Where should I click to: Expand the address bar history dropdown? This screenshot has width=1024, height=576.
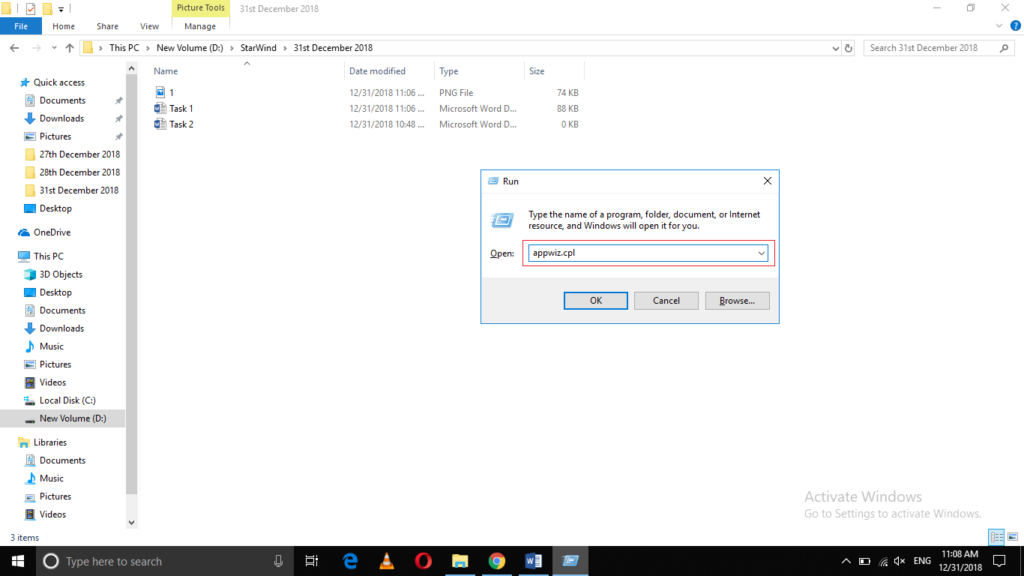point(835,48)
